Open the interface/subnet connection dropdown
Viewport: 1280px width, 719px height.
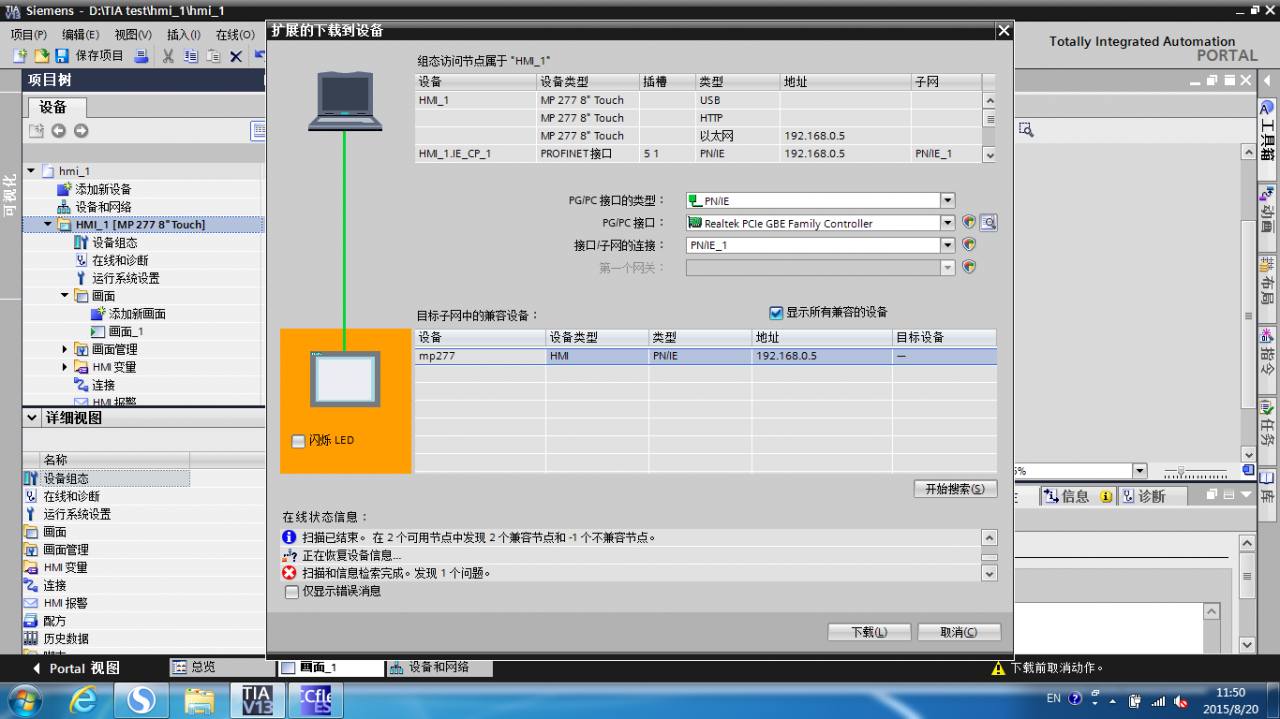948,245
